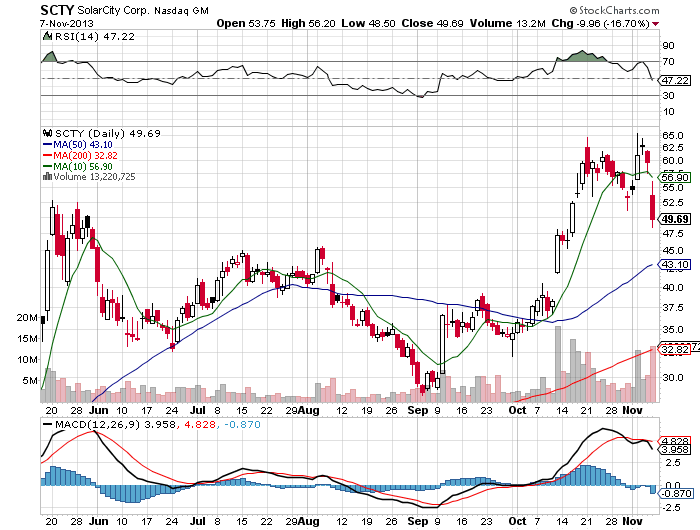Click the boxed 3.958 MACD axis tag

[675, 450]
